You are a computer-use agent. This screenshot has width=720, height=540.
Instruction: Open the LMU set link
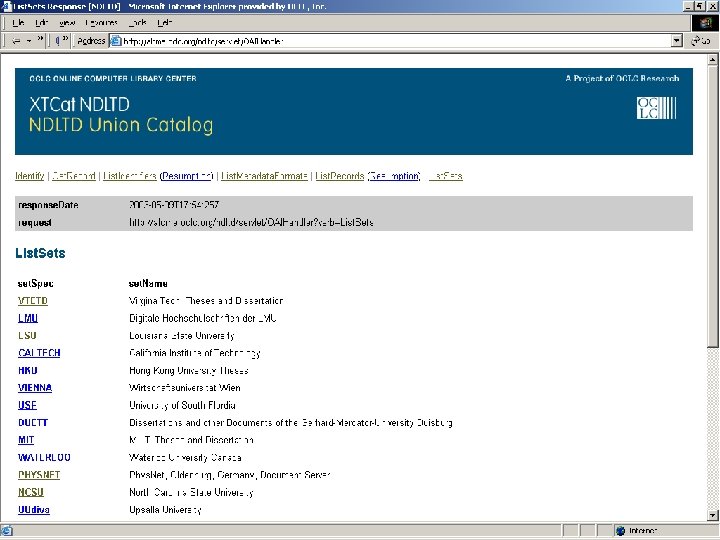[x=28, y=318]
